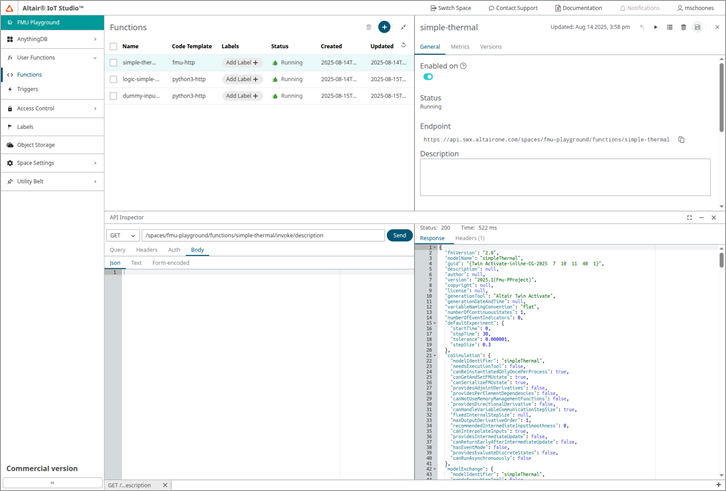Viewport: 726px width, 491px height.
Task: Click the add new function plus button
Action: [x=384, y=27]
